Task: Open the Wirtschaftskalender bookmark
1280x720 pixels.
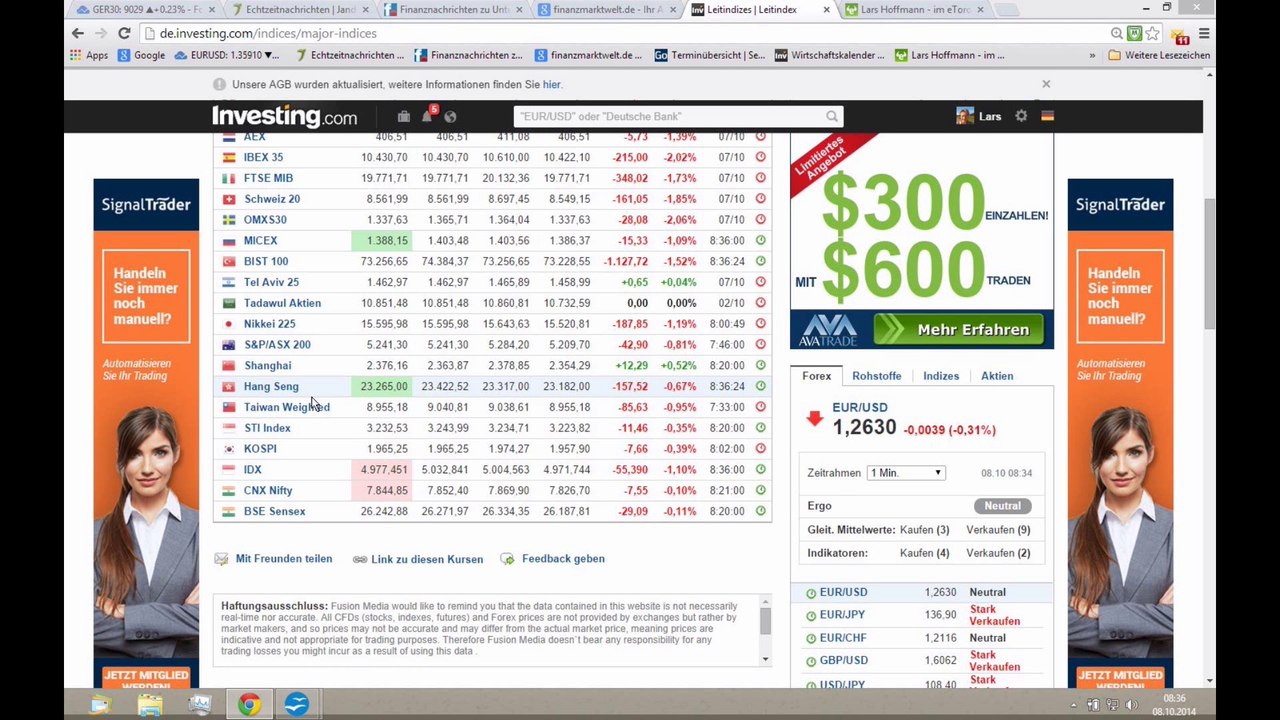Action: coord(829,55)
